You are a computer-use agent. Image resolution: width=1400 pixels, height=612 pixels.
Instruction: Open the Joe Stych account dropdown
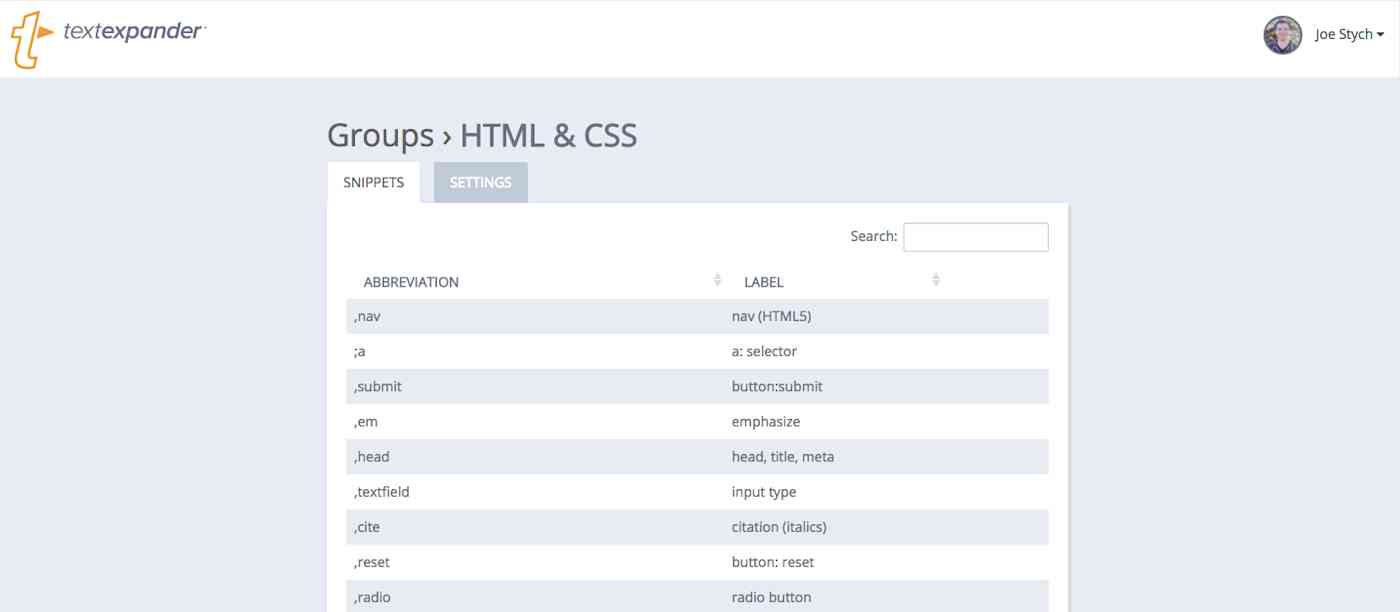(1349, 33)
